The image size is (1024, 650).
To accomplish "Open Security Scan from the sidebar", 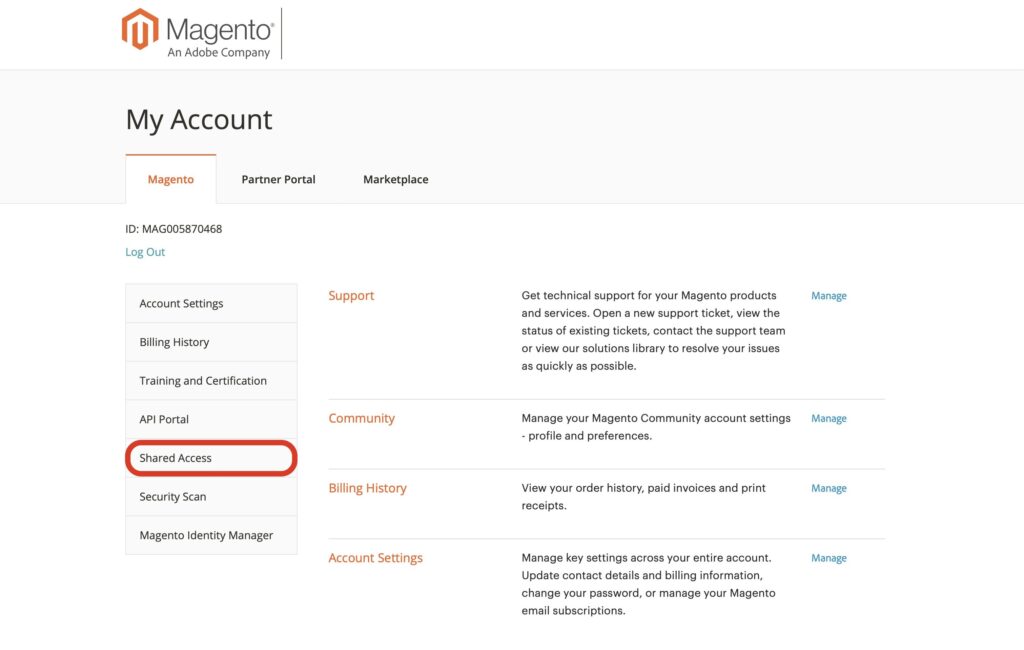I will point(172,496).
